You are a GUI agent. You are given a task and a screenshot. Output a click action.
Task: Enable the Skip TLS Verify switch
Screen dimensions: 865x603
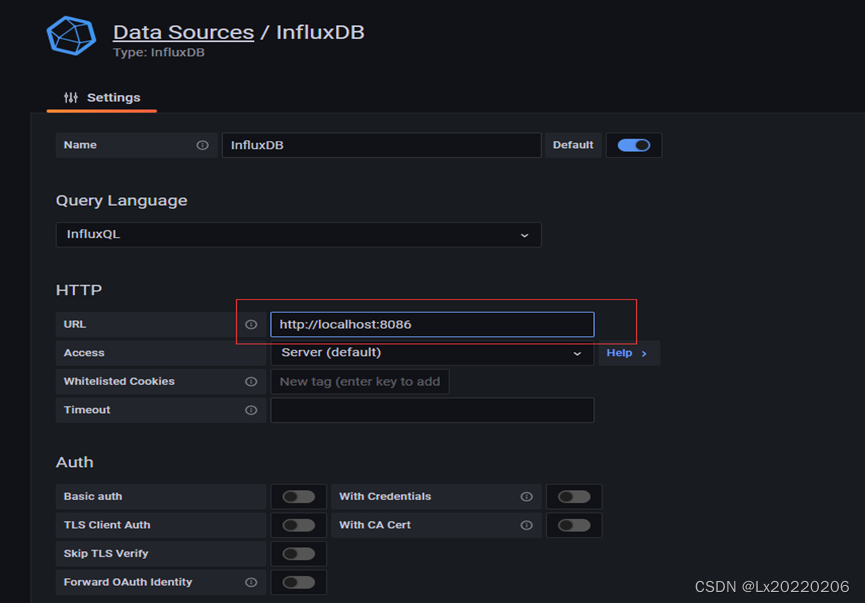pos(298,554)
